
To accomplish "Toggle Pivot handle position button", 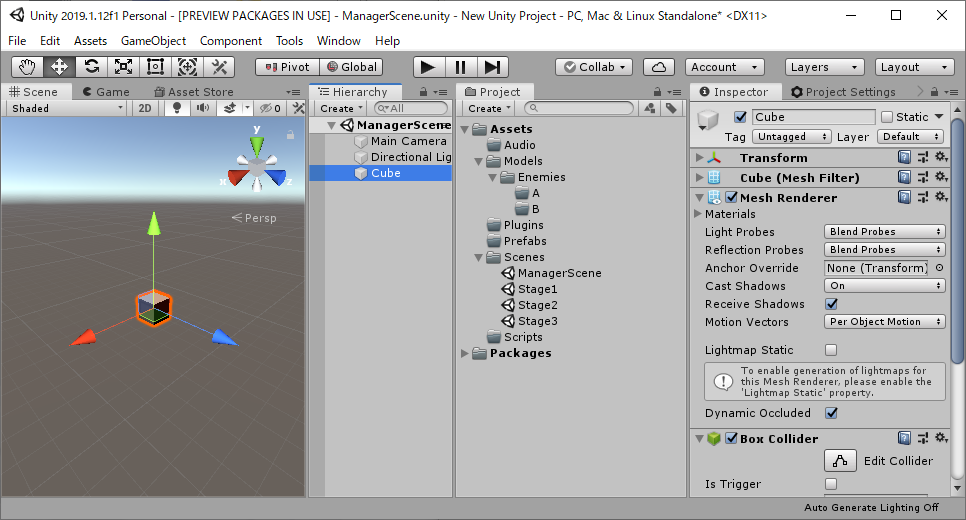I will 288,67.
